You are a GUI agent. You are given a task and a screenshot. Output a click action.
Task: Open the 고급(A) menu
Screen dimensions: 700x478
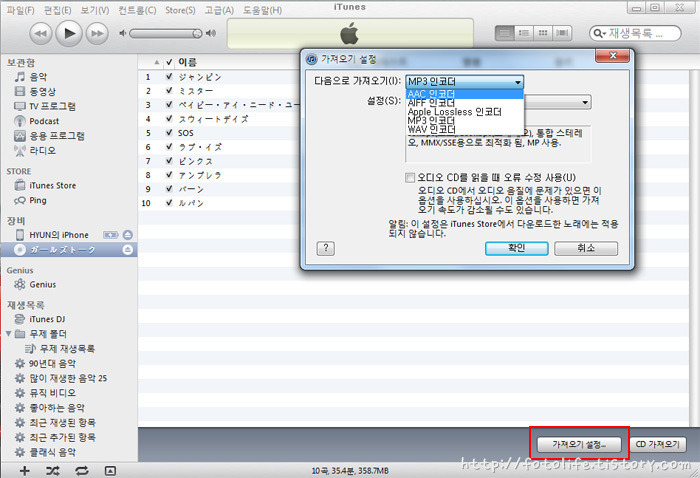(219, 10)
